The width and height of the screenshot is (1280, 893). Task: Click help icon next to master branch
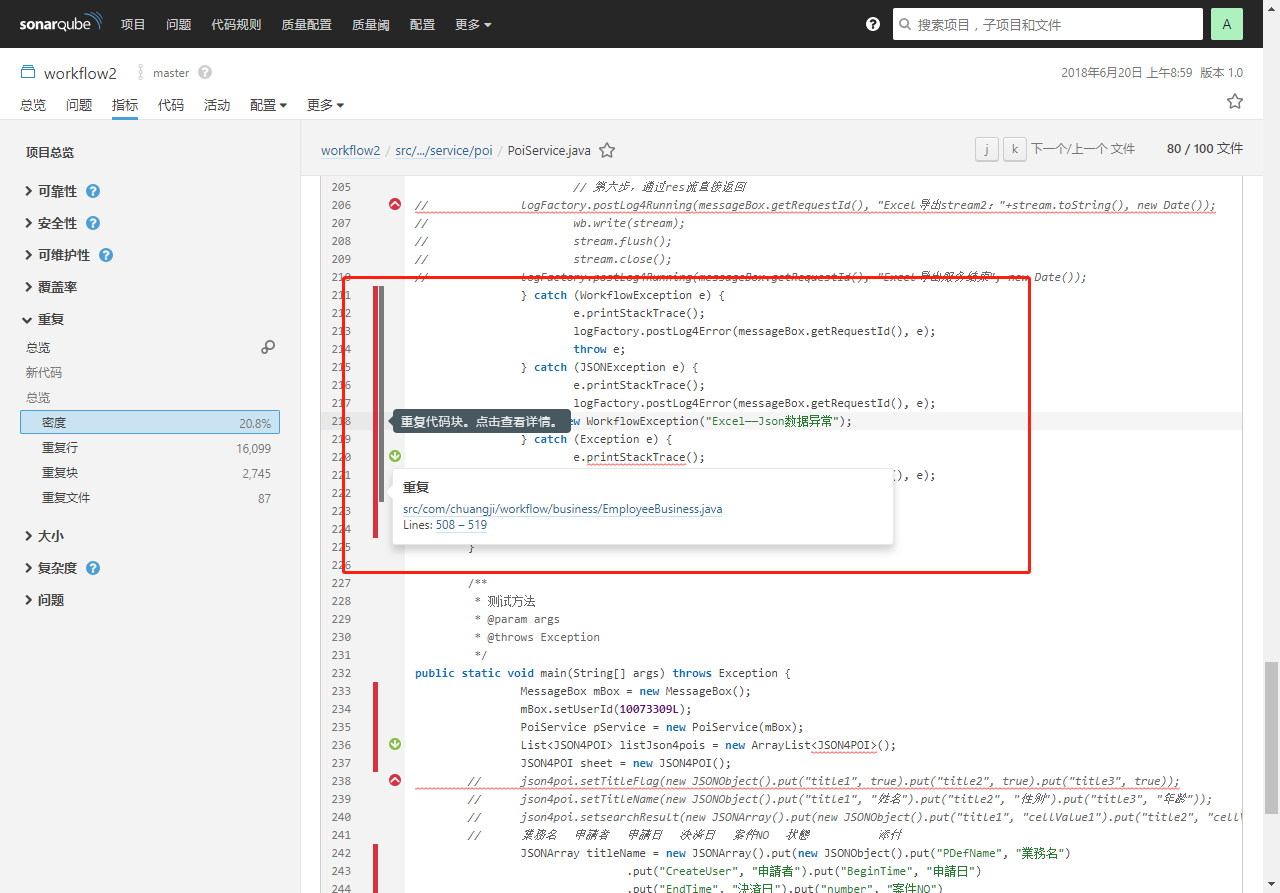point(205,73)
